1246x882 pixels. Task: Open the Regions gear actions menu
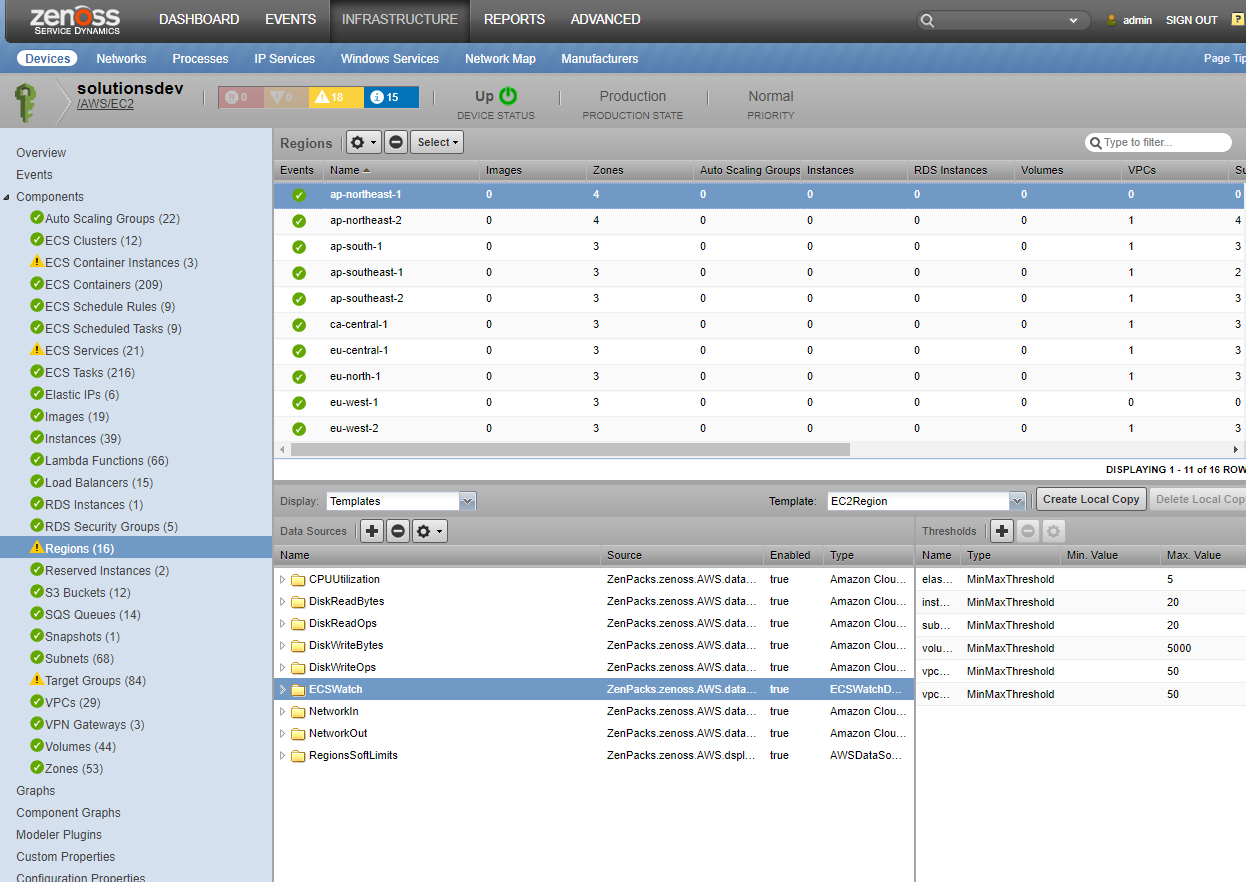(x=363, y=143)
